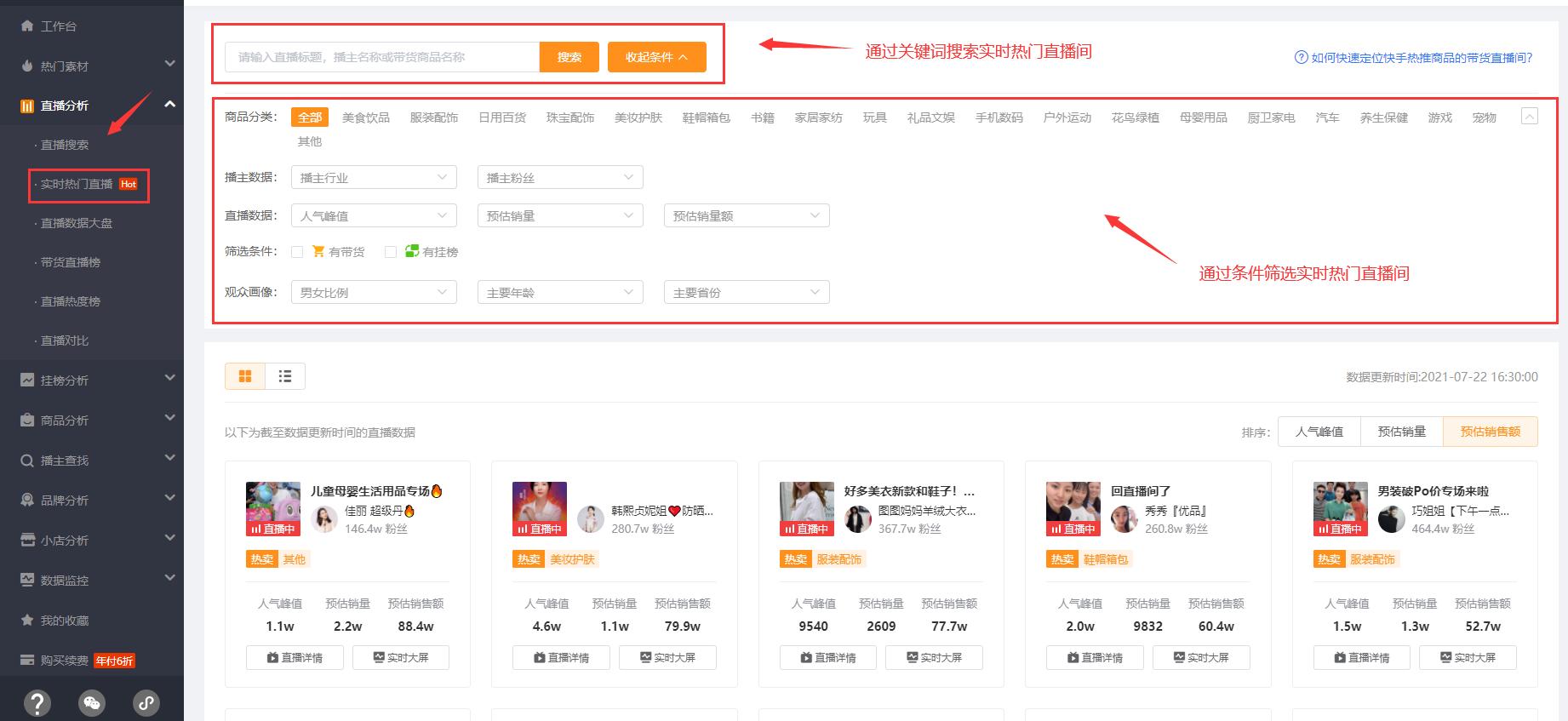Sort by 预估销量
Screen dimensions: 1568x721
pyautogui.click(x=1402, y=432)
